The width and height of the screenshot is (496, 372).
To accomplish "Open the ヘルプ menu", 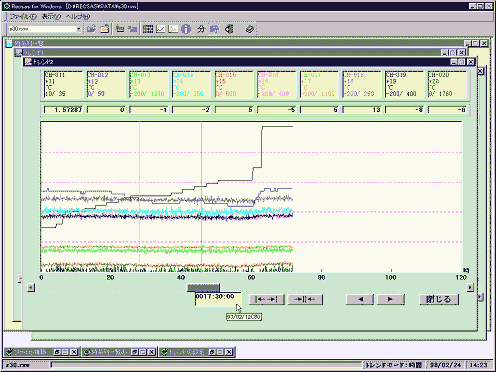I will click(x=78, y=16).
